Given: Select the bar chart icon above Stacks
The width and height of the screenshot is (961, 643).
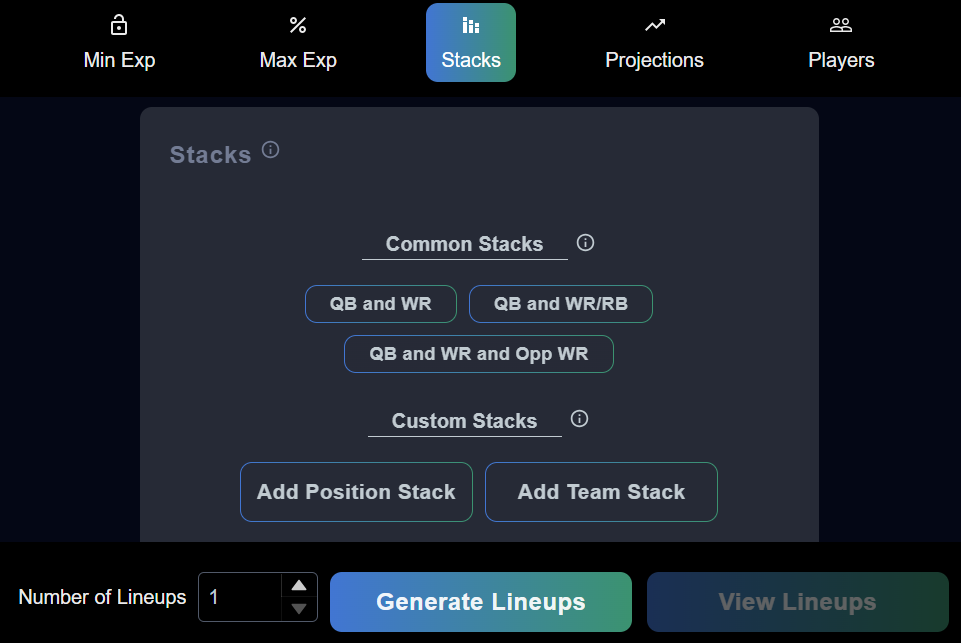Looking at the screenshot, I should pos(470,24).
